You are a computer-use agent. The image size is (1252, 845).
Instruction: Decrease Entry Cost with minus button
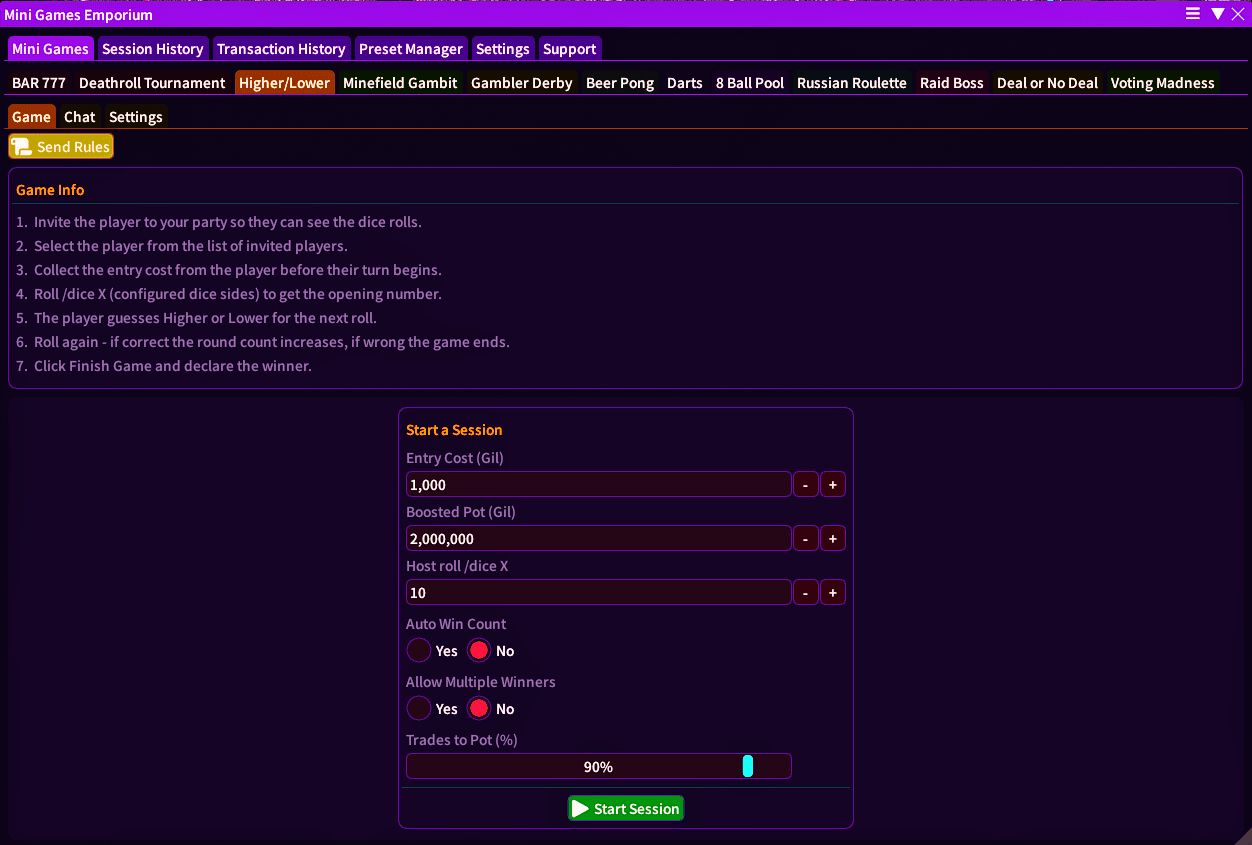pos(806,485)
